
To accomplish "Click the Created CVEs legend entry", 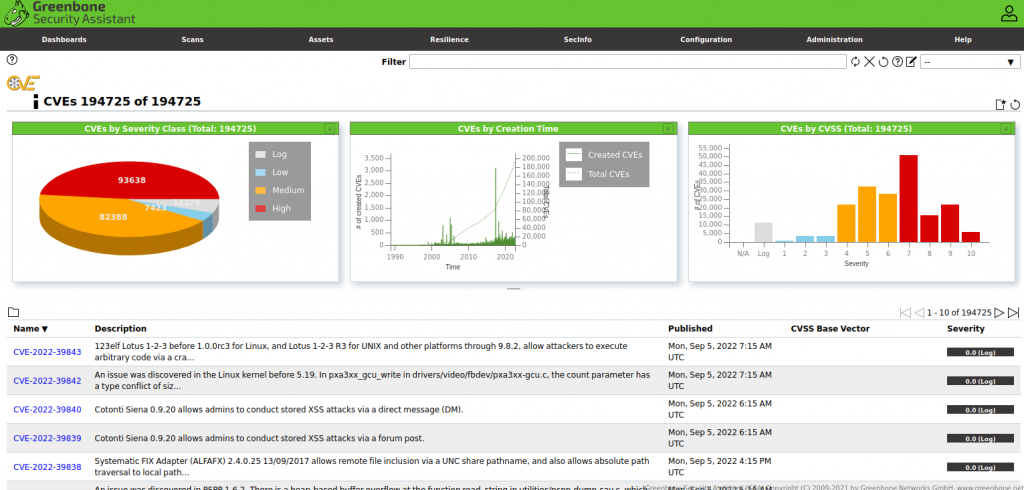I will point(604,155).
